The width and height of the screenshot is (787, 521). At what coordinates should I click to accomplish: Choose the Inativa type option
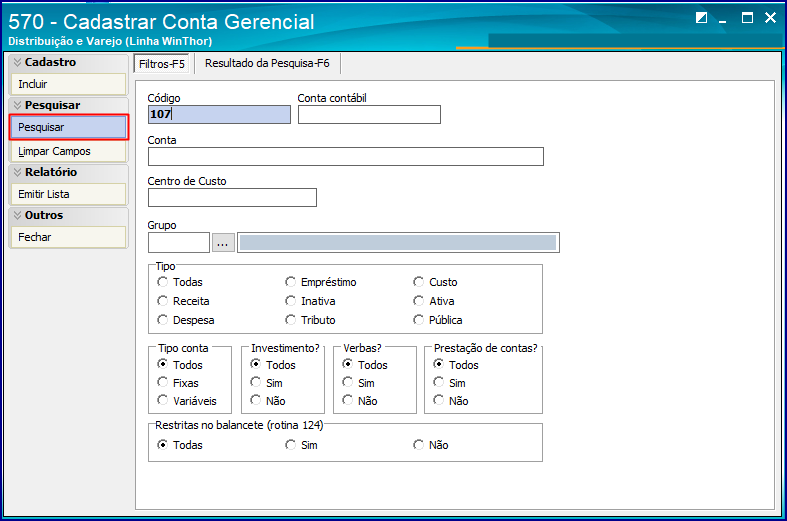[x=310, y=301]
